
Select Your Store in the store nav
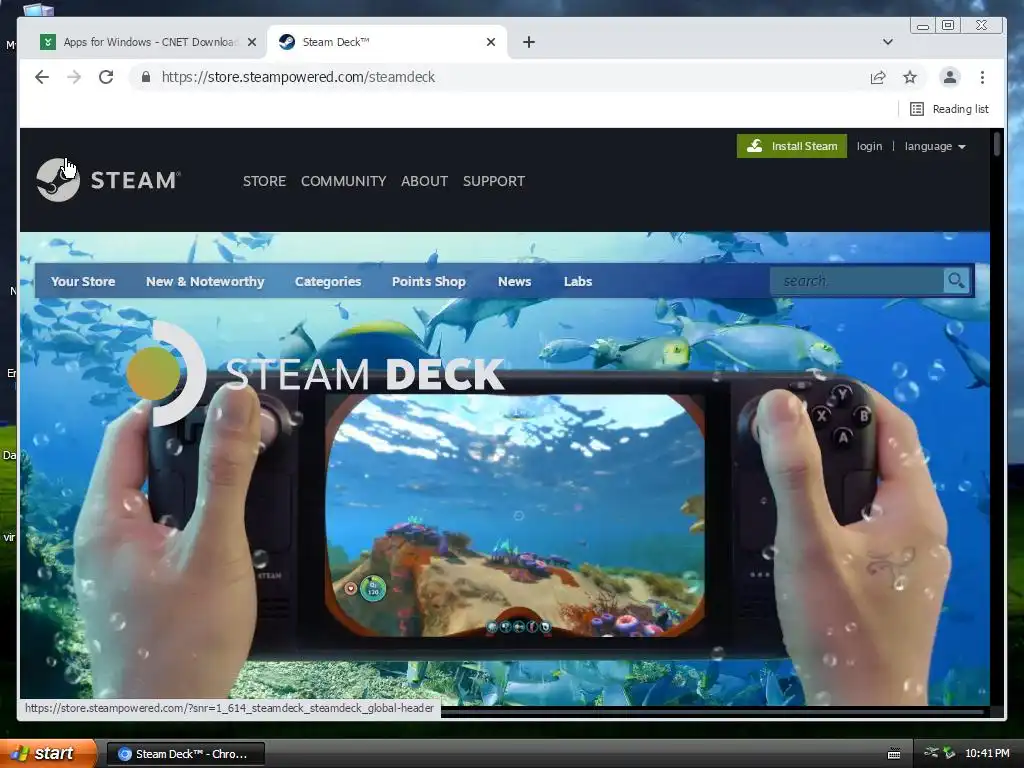83,281
